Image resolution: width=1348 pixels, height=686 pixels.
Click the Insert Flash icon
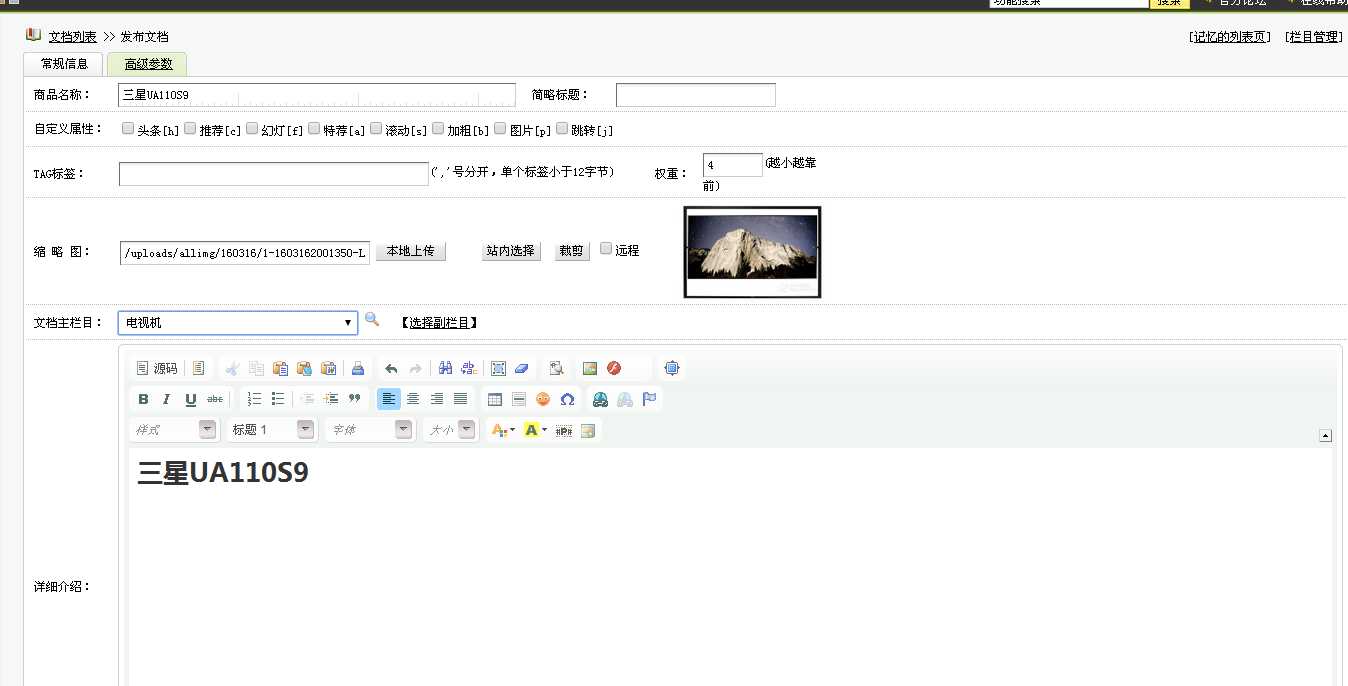click(x=614, y=368)
